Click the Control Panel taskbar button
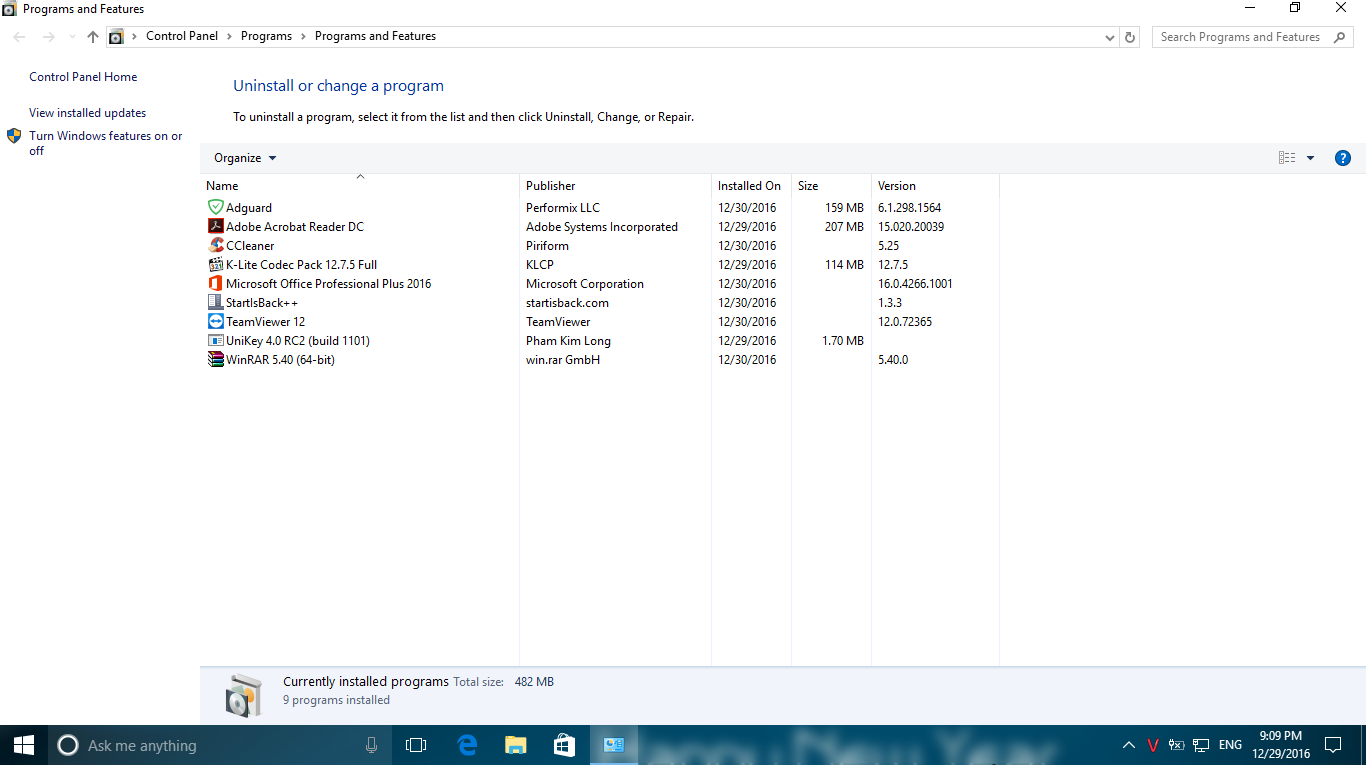The image size is (1366, 765). pos(613,745)
